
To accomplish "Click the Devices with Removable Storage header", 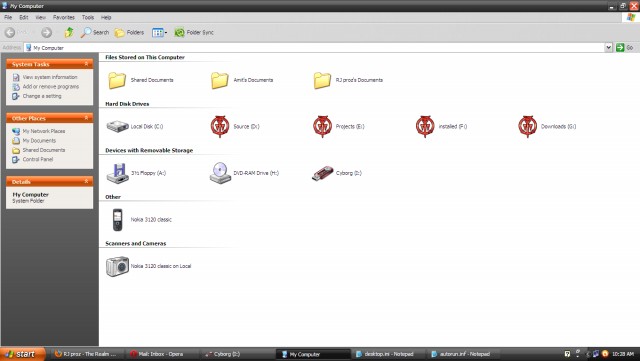I will click(x=149, y=150).
